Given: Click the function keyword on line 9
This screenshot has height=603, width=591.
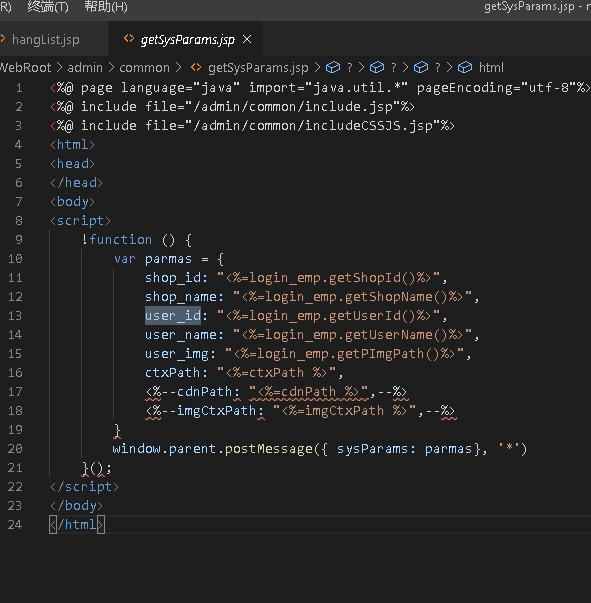Looking at the screenshot, I should point(121,240).
